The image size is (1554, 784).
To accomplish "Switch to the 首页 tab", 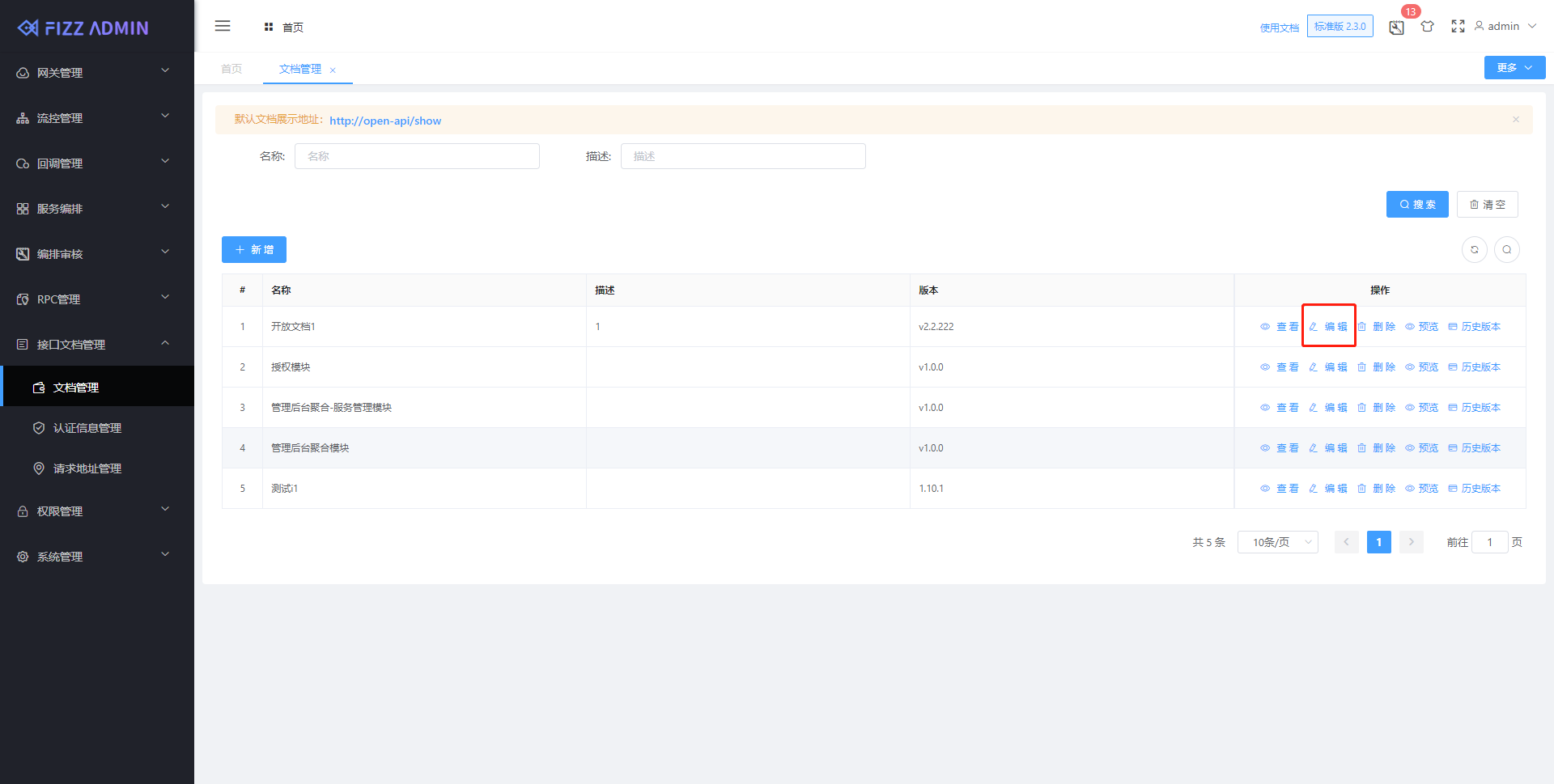I will click(x=231, y=70).
